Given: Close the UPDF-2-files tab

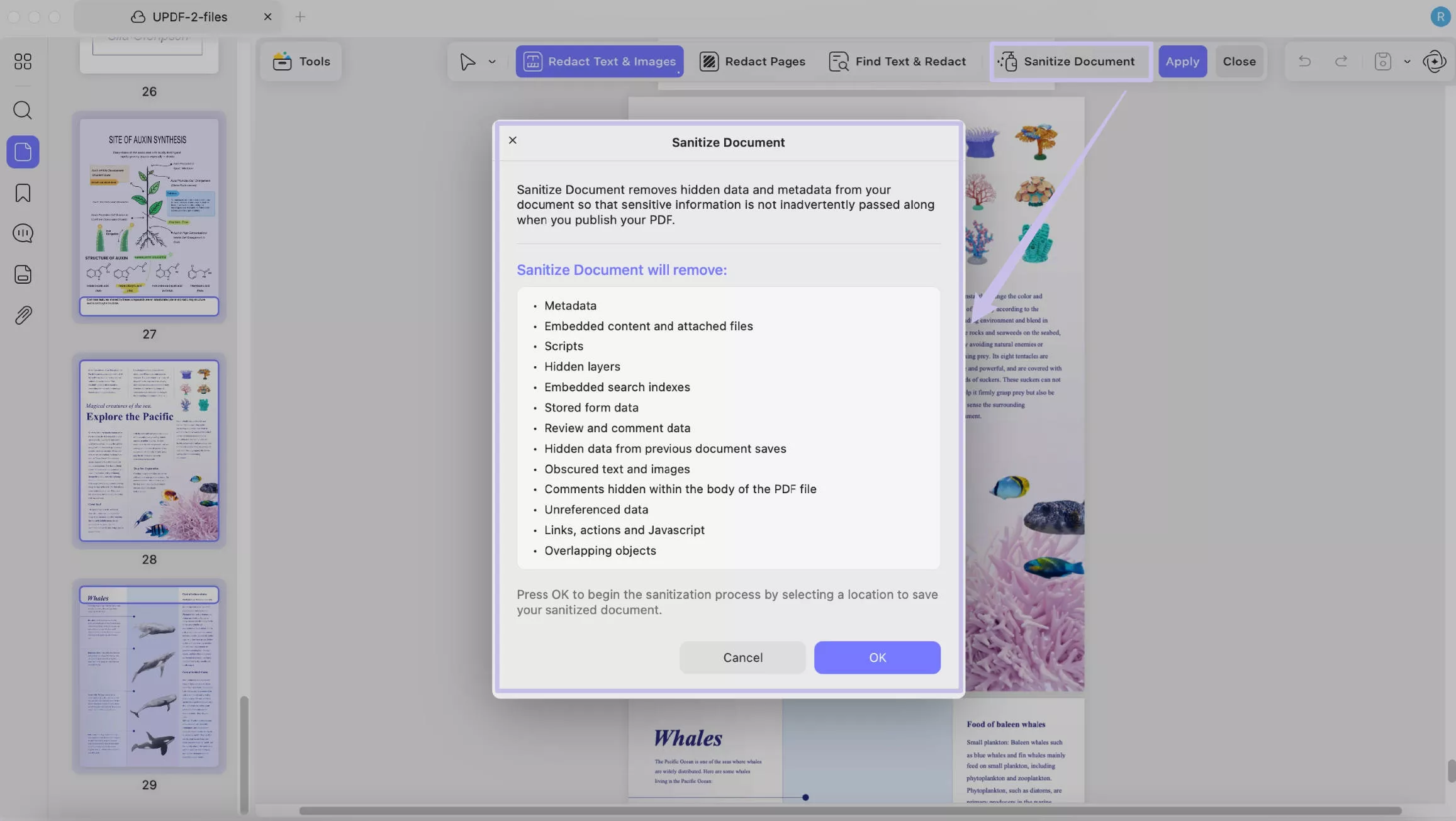Looking at the screenshot, I should tap(267, 16).
